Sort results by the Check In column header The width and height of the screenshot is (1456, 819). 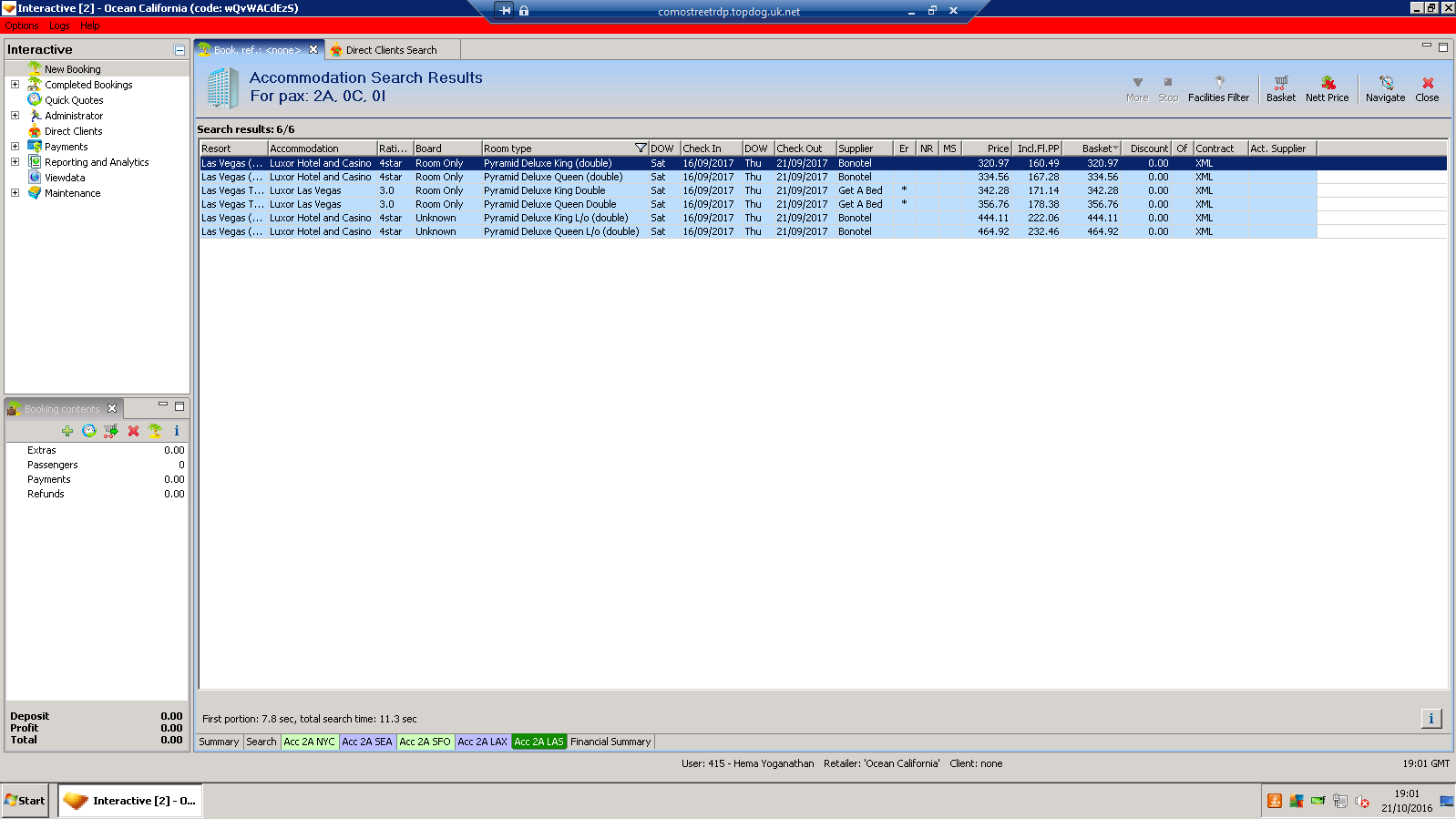coord(711,148)
